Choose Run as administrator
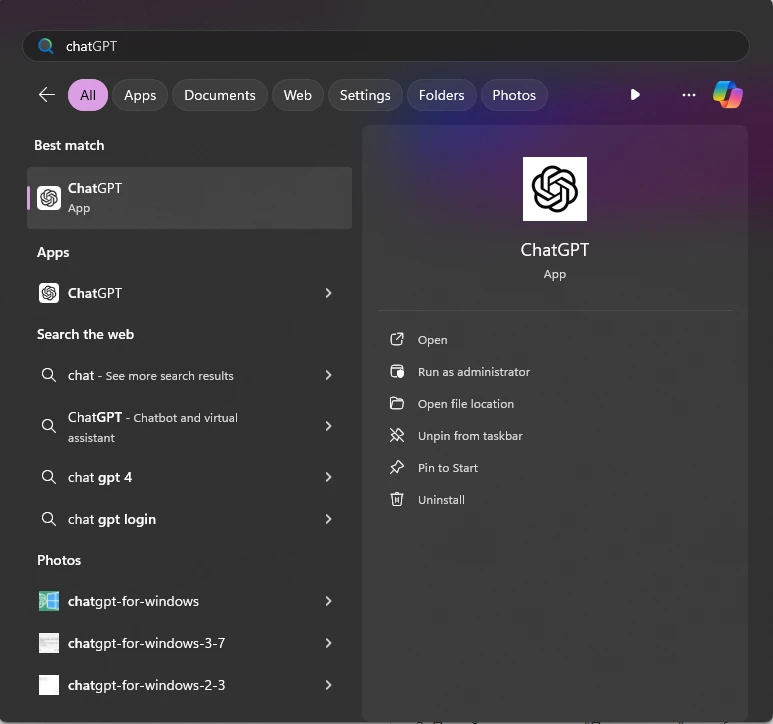 coord(474,372)
